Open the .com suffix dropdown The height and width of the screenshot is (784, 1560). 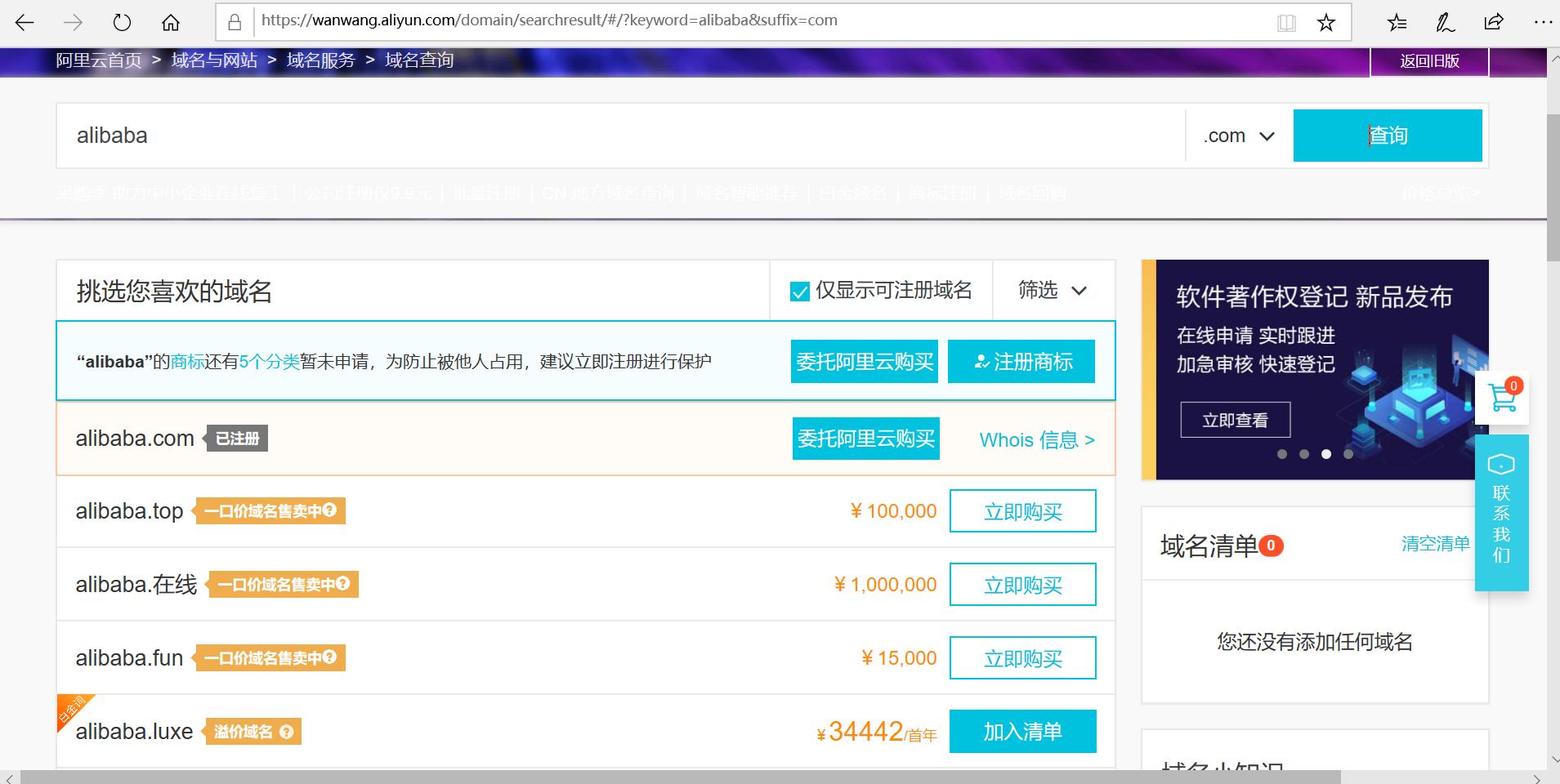click(1239, 136)
